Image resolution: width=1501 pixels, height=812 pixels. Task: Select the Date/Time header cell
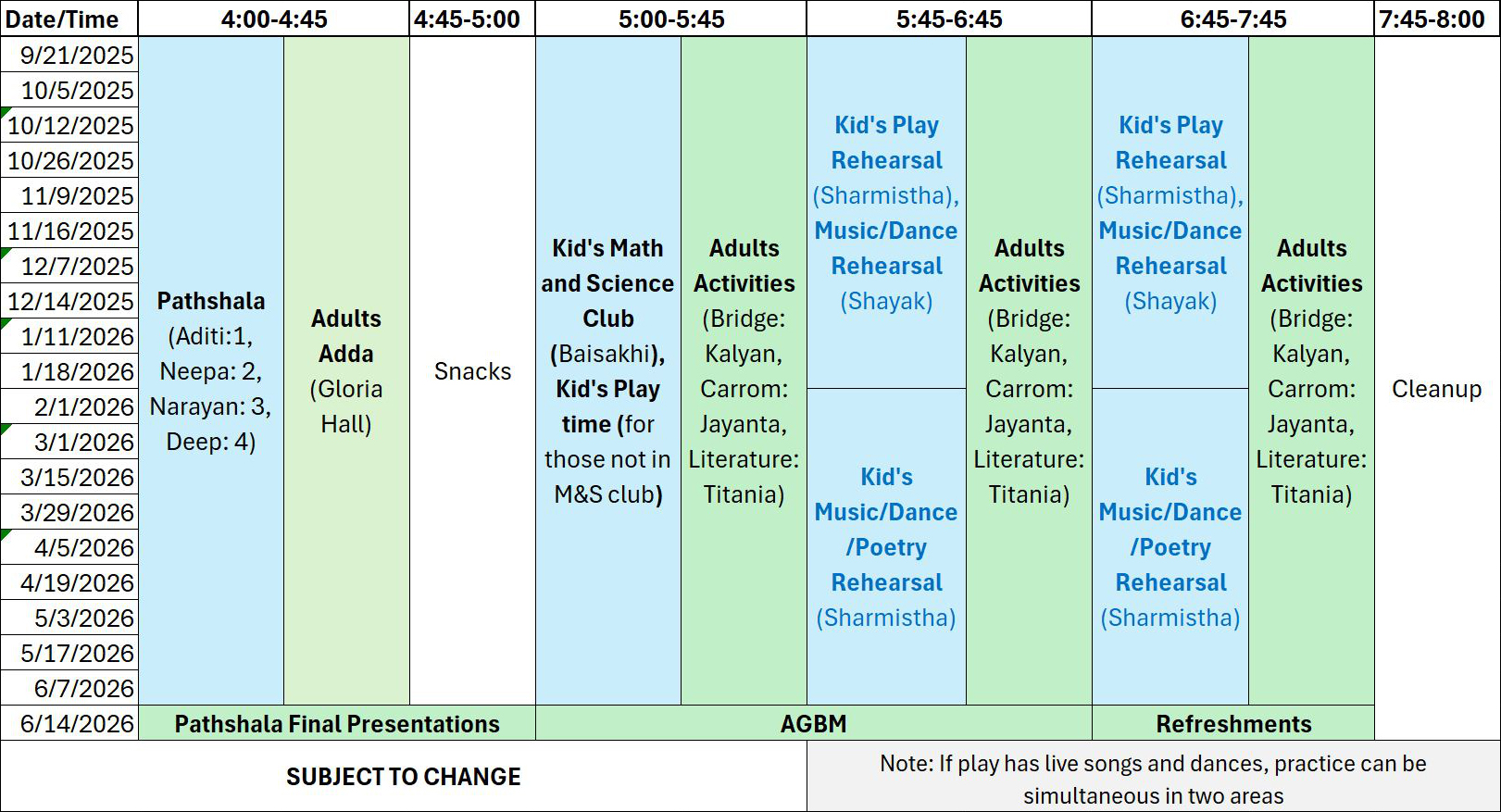pyautogui.click(x=69, y=19)
